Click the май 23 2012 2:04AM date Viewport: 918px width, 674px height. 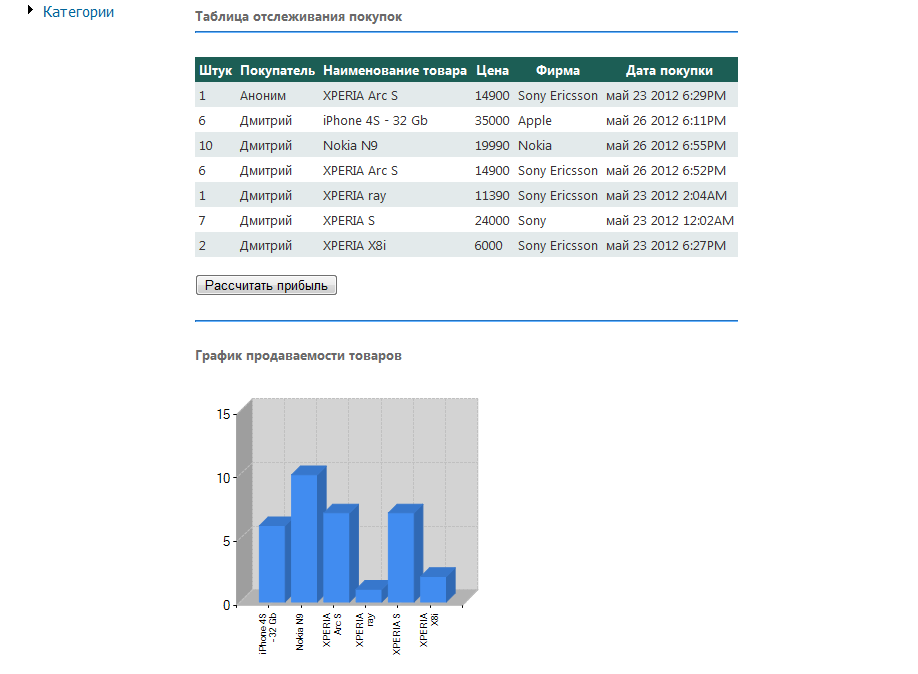[666, 196]
